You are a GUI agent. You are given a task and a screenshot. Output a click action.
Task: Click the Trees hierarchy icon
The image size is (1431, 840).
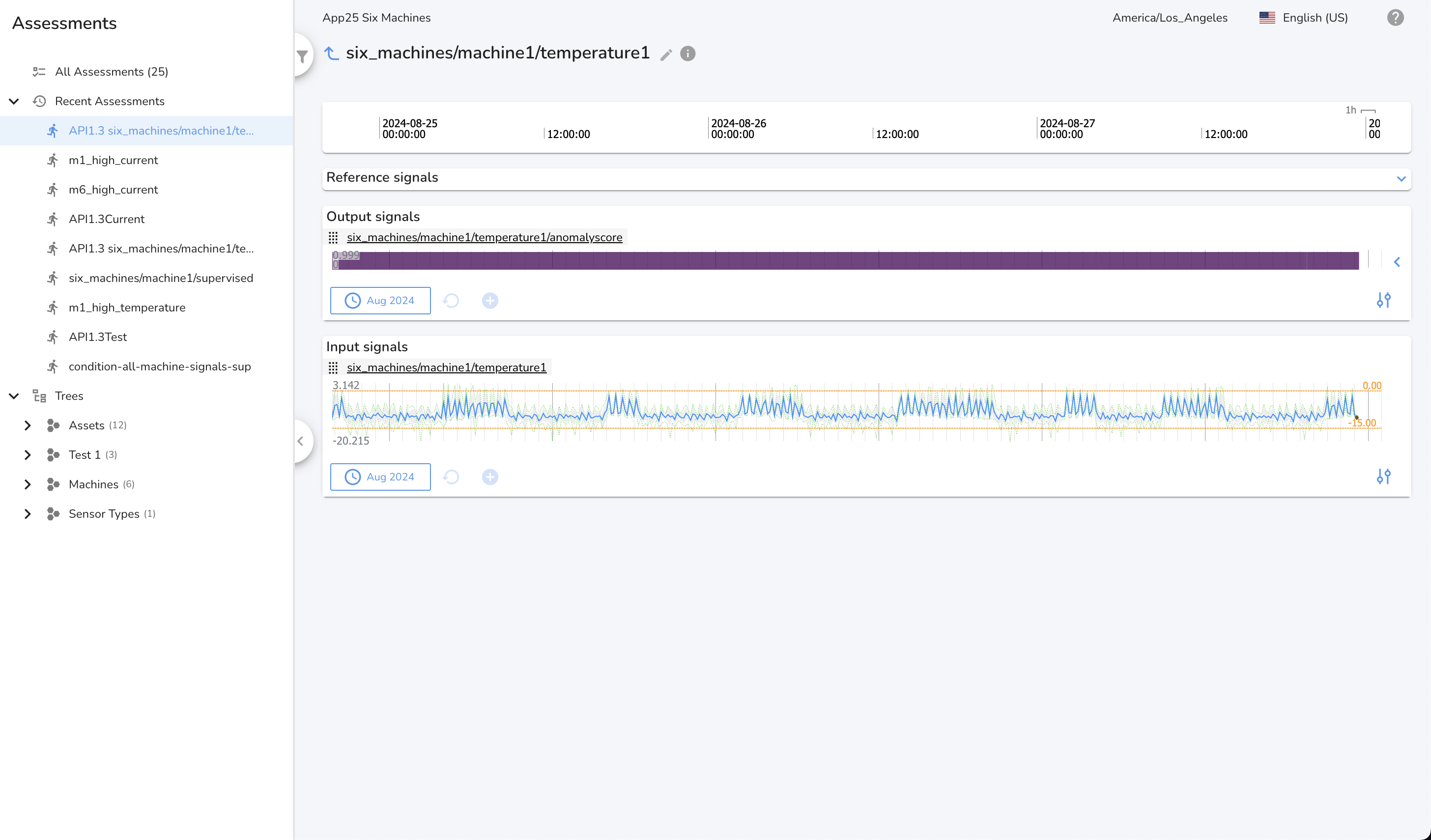coord(39,396)
